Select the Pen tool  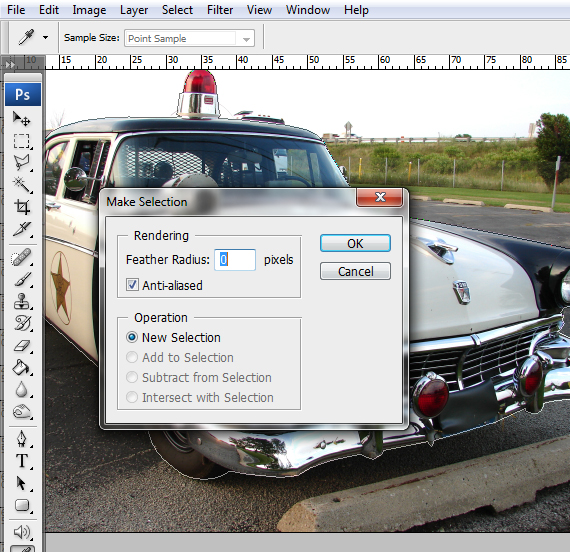coord(21,439)
